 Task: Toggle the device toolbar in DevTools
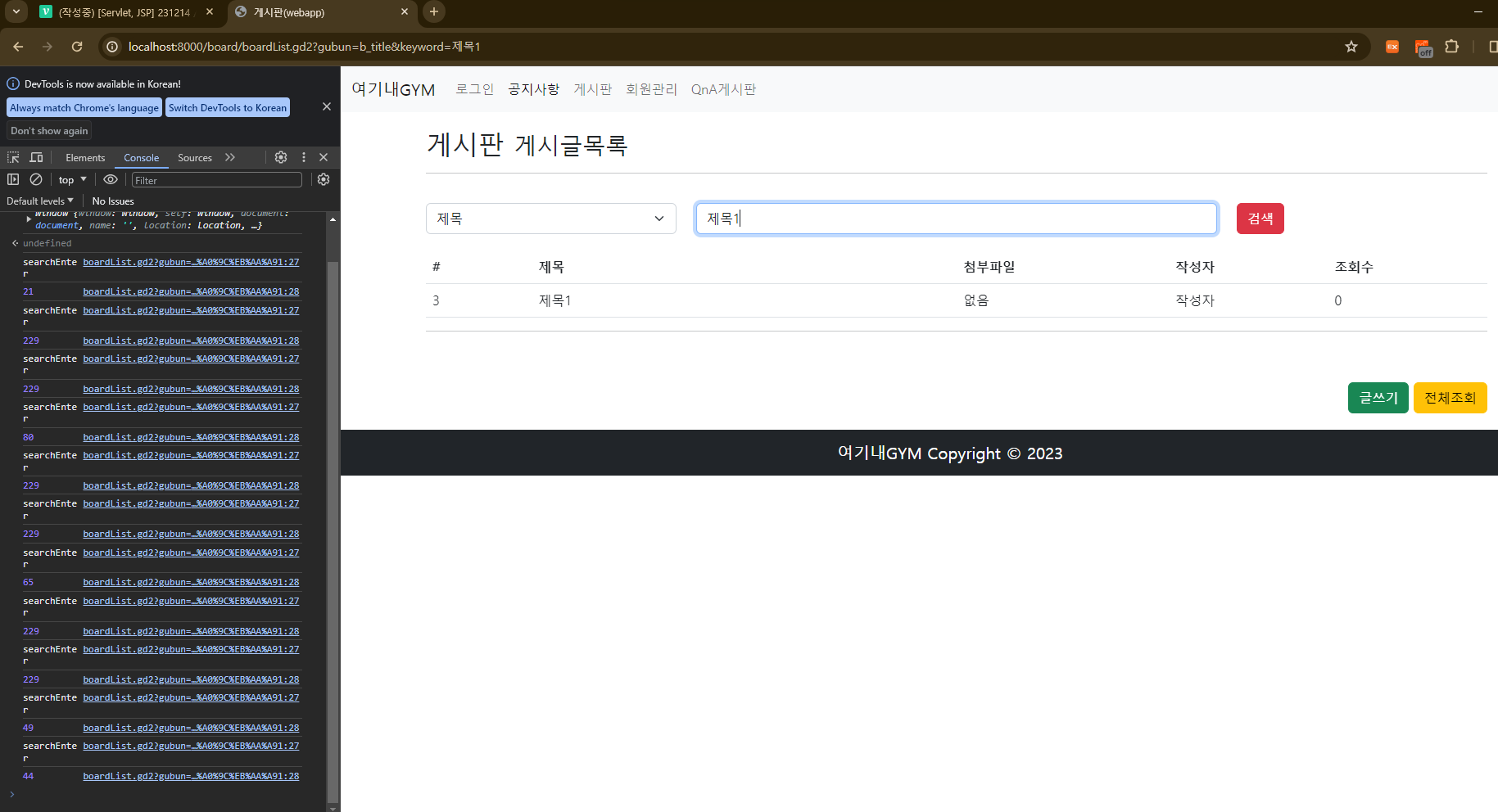36,157
